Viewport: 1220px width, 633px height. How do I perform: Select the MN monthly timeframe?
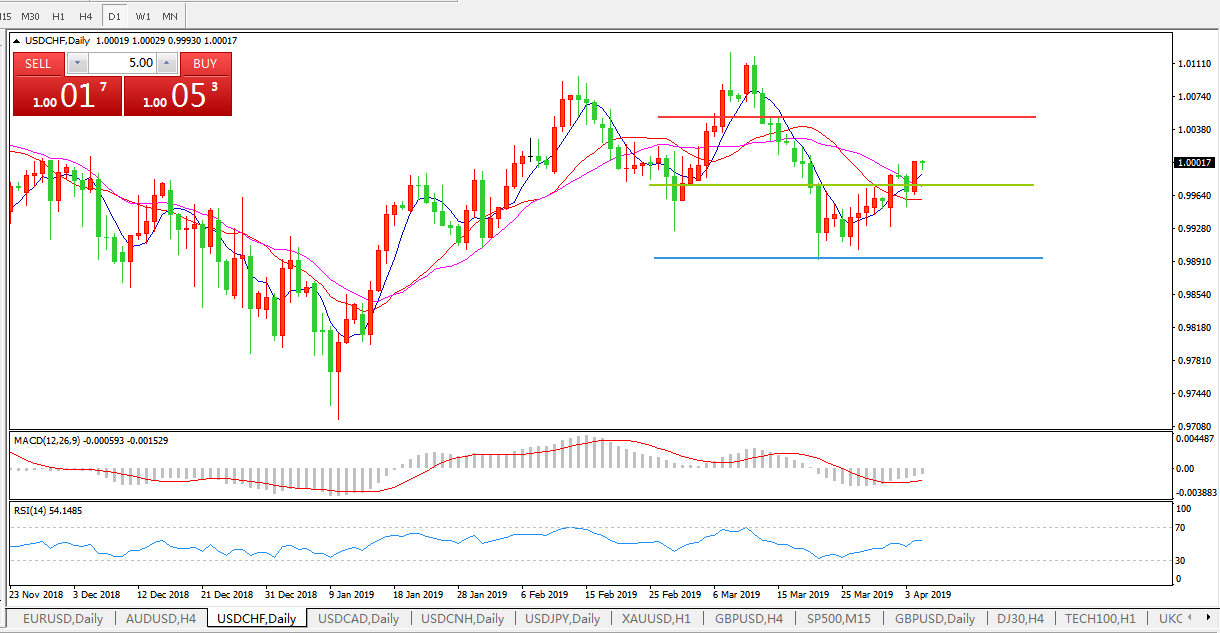pos(171,16)
